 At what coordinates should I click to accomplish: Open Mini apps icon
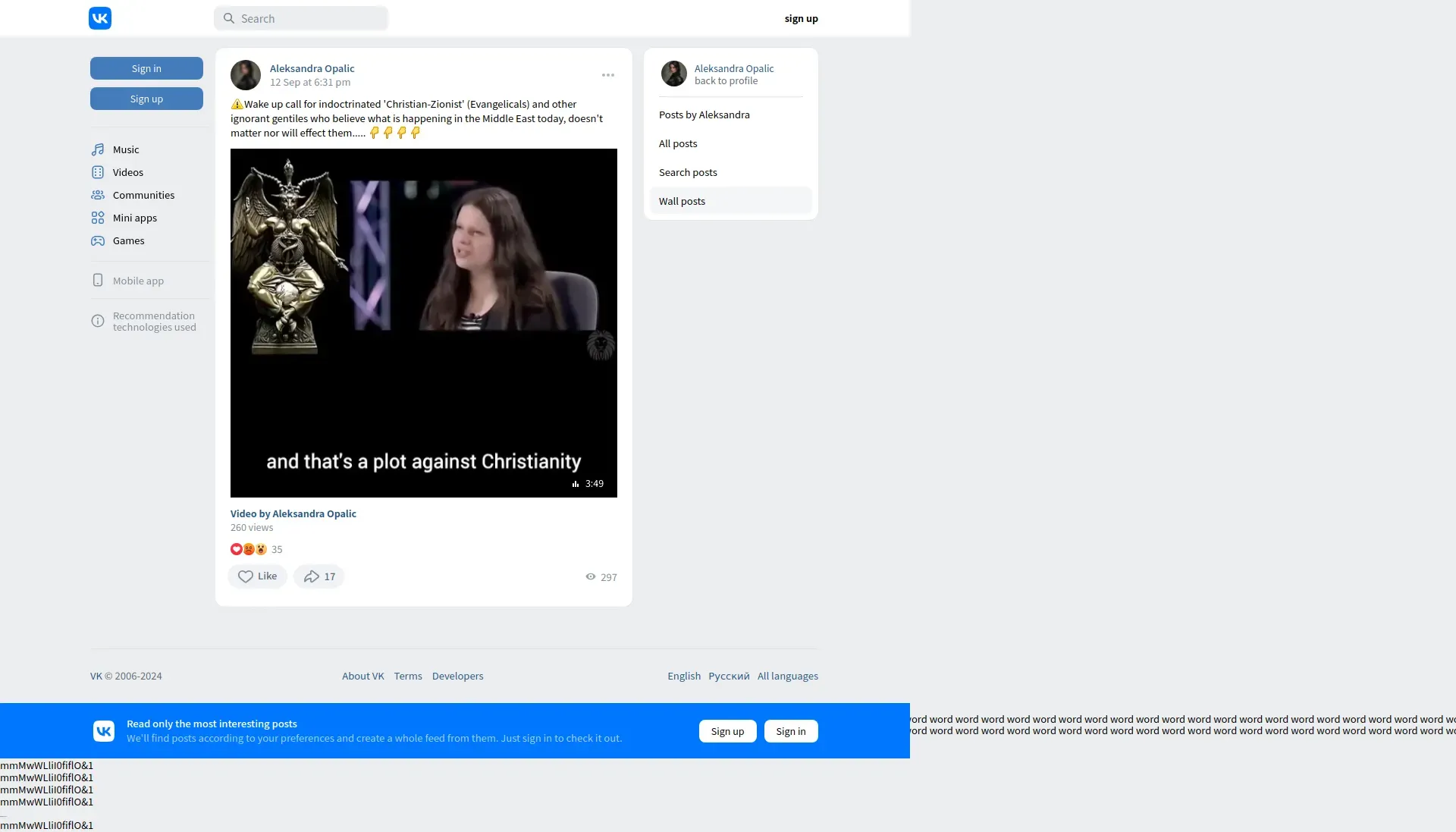coord(98,218)
